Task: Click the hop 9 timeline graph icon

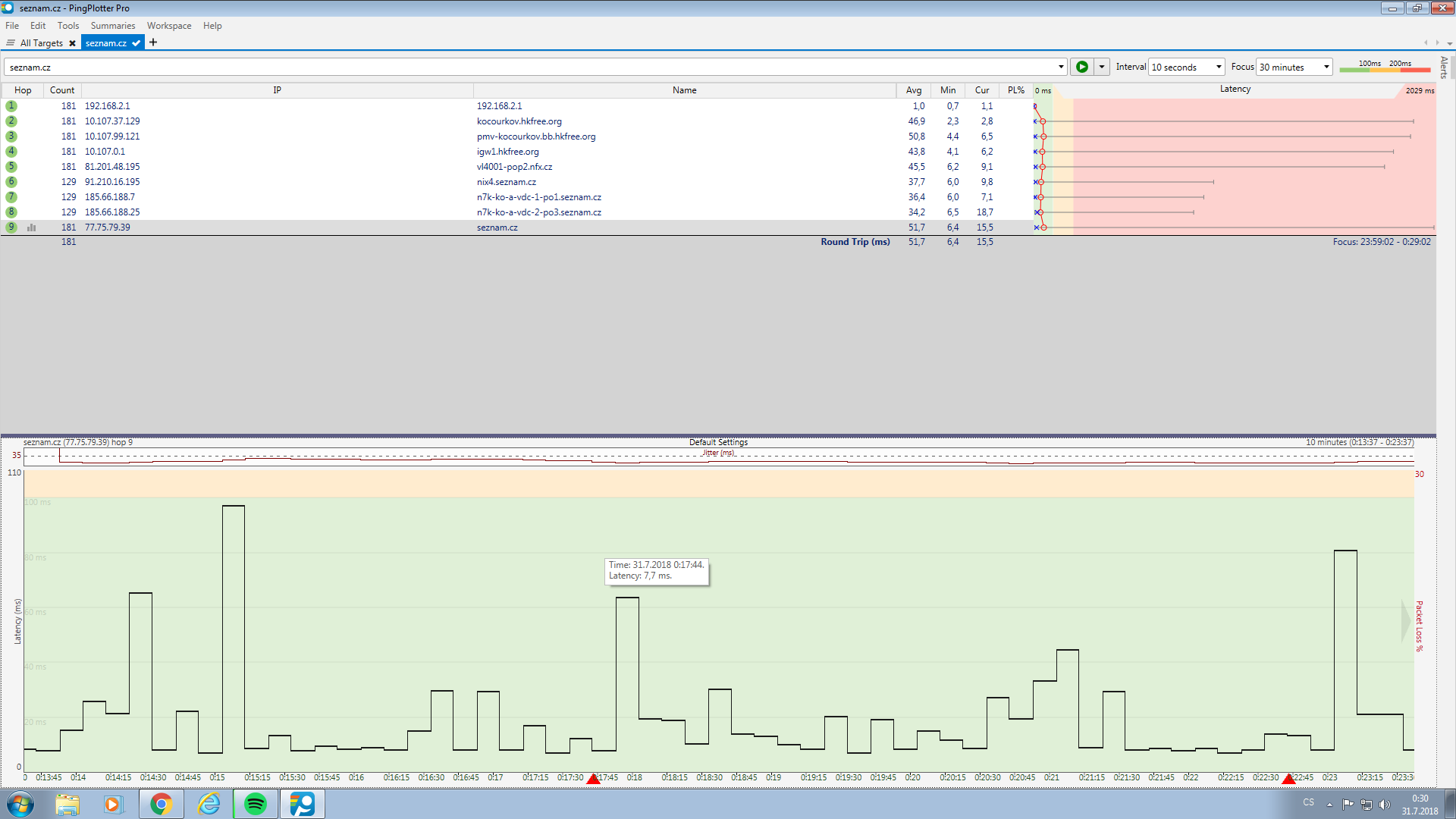Action: pyautogui.click(x=32, y=227)
